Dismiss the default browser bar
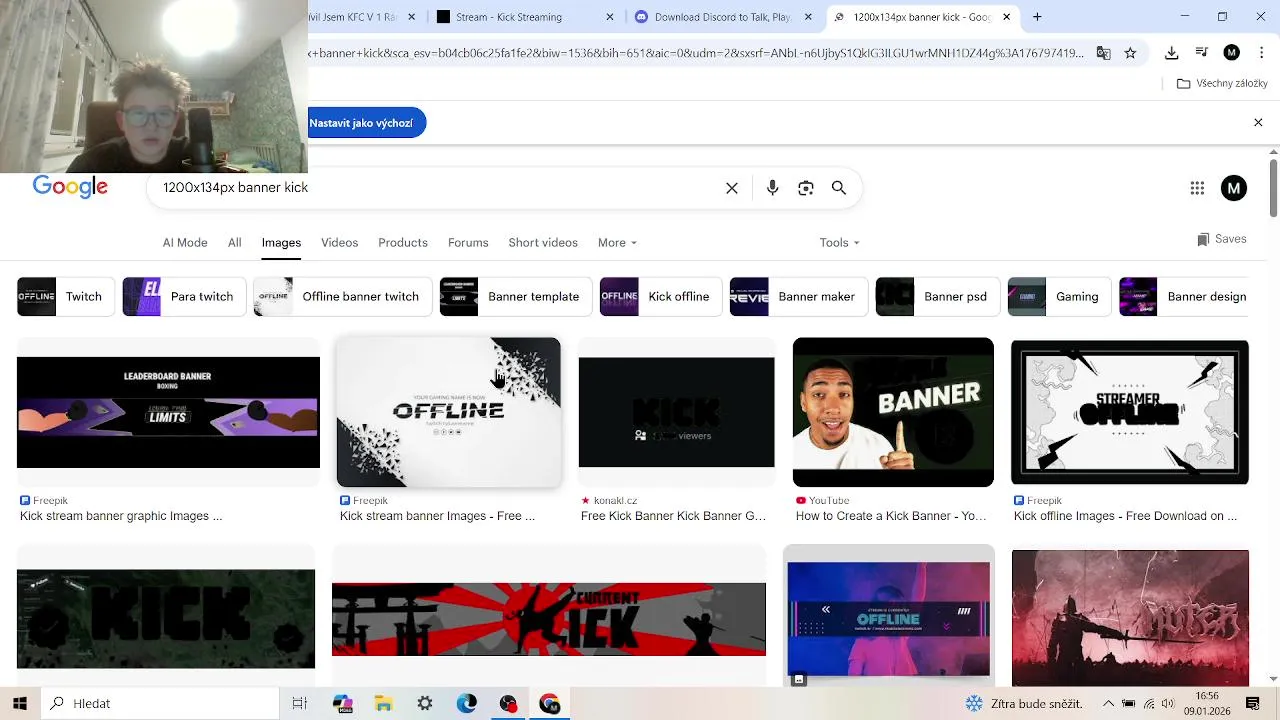1280x720 pixels. click(1258, 122)
